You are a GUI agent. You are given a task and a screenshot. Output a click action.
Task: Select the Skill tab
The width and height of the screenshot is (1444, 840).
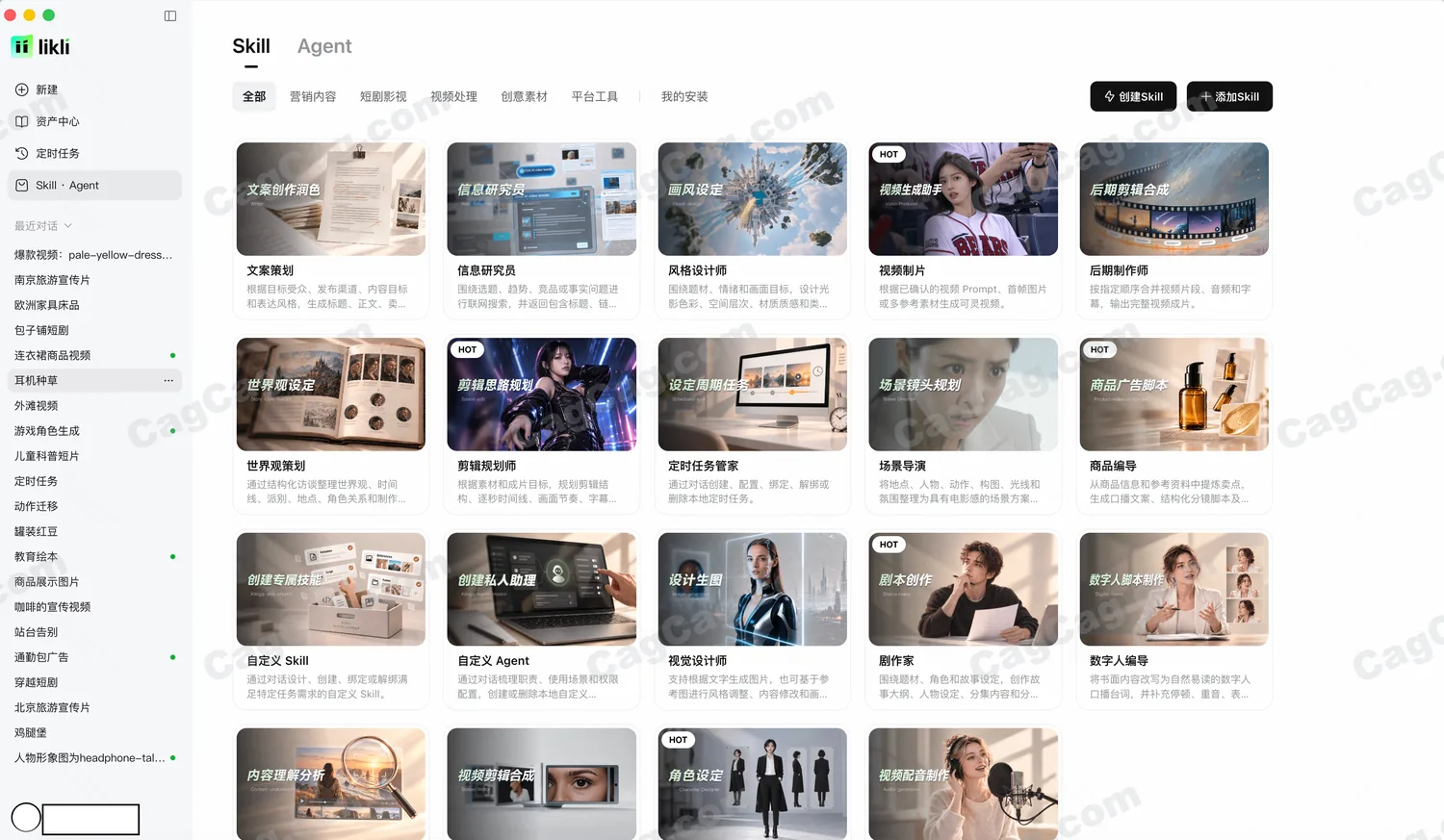251,46
